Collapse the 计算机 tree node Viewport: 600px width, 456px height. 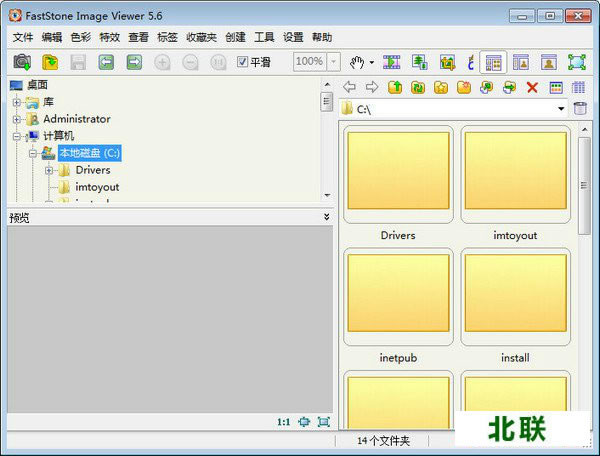[x=16, y=136]
